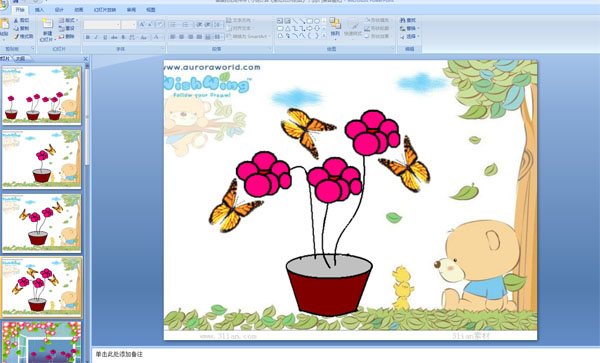Viewport: 600px width, 363px height.
Task: Open Shape Outline (形状轮廓) menu
Action: click(378, 28)
